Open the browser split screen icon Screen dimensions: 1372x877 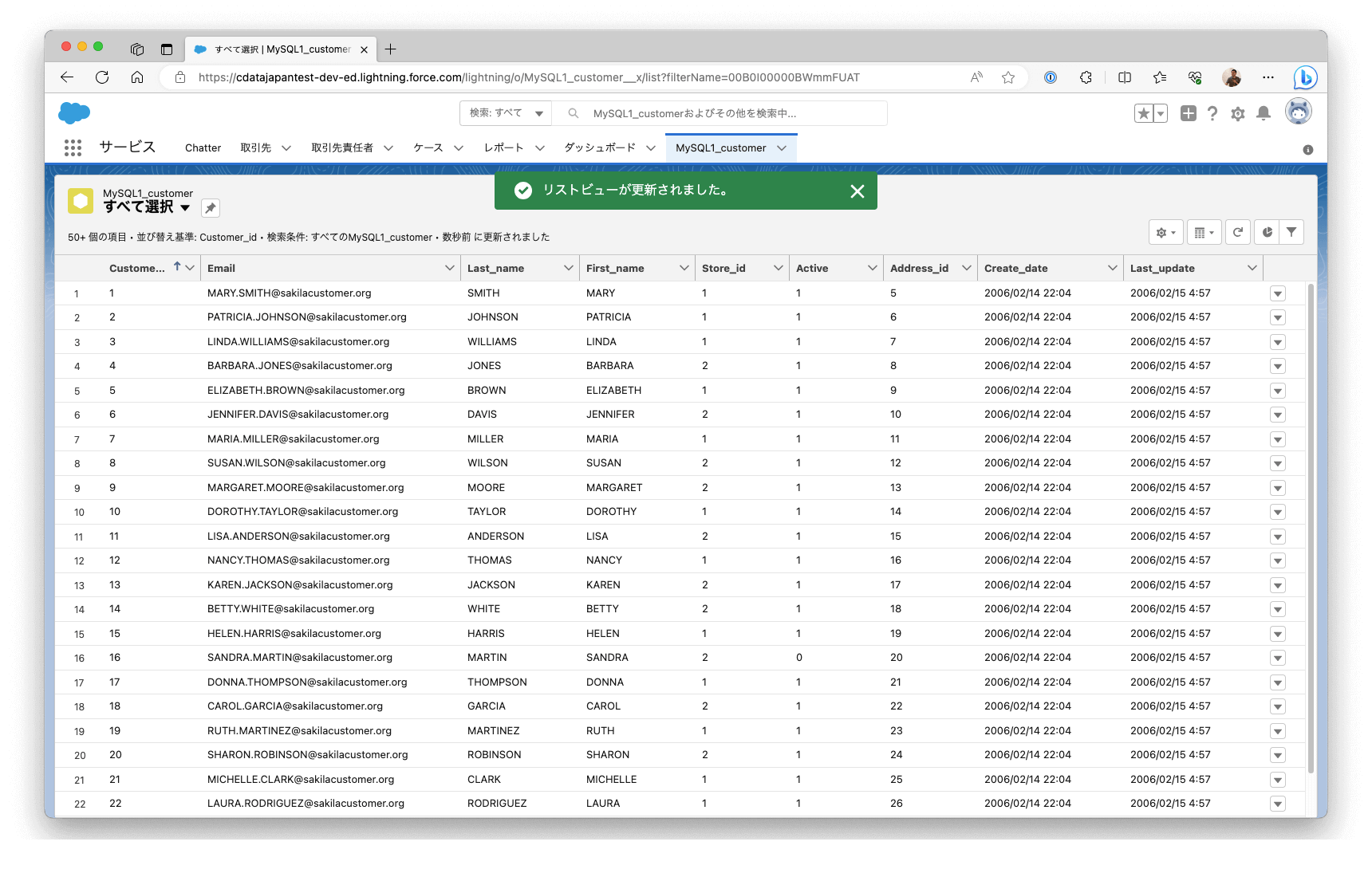pyautogui.click(x=1125, y=77)
